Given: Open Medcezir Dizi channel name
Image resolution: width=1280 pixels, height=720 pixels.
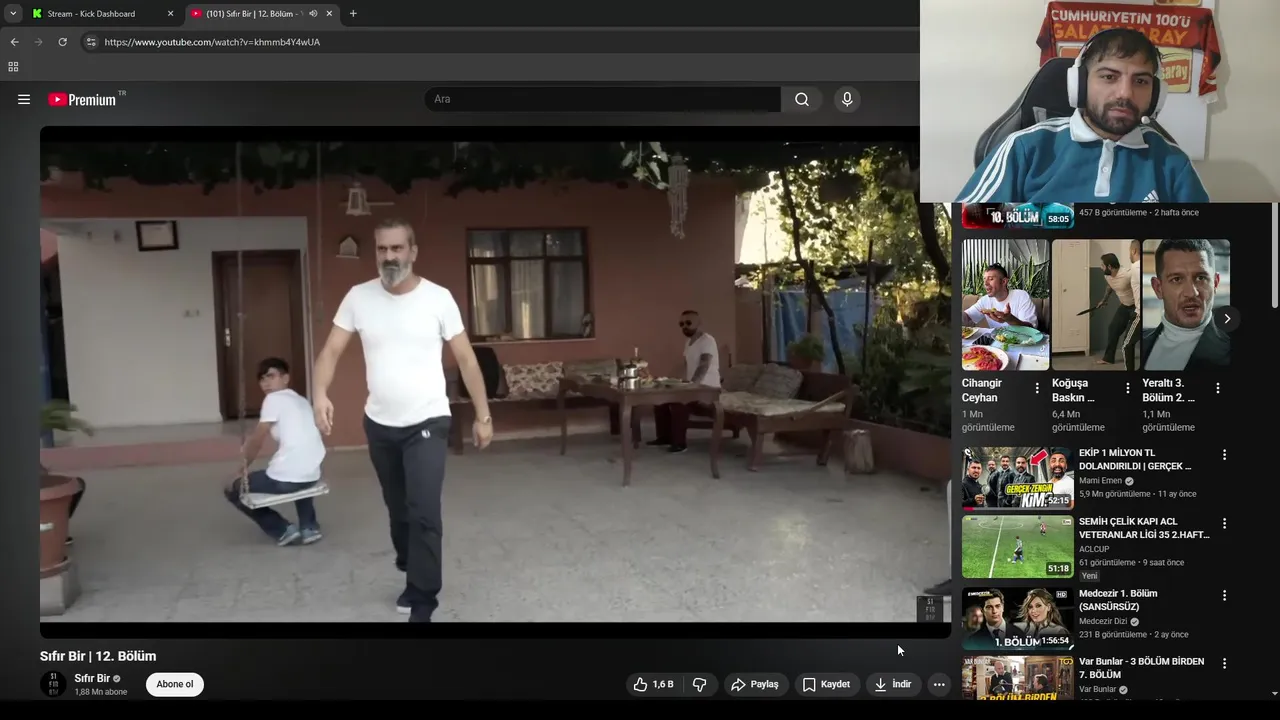Looking at the screenshot, I should [x=1103, y=621].
